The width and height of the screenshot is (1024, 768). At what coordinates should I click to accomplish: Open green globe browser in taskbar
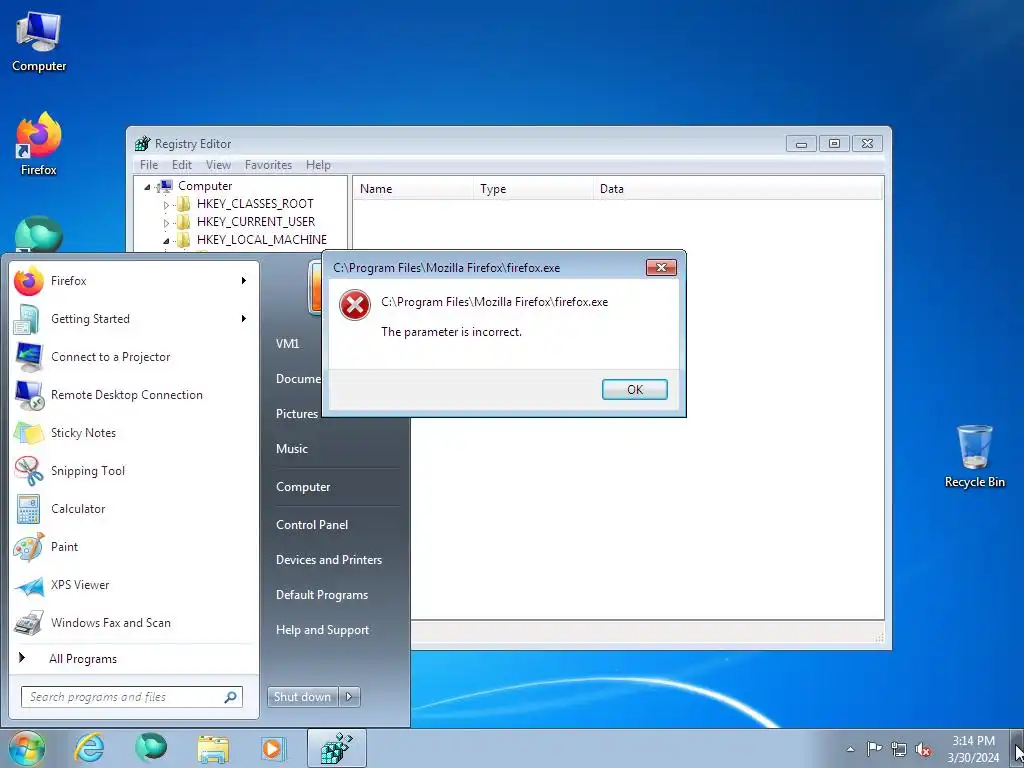151,748
